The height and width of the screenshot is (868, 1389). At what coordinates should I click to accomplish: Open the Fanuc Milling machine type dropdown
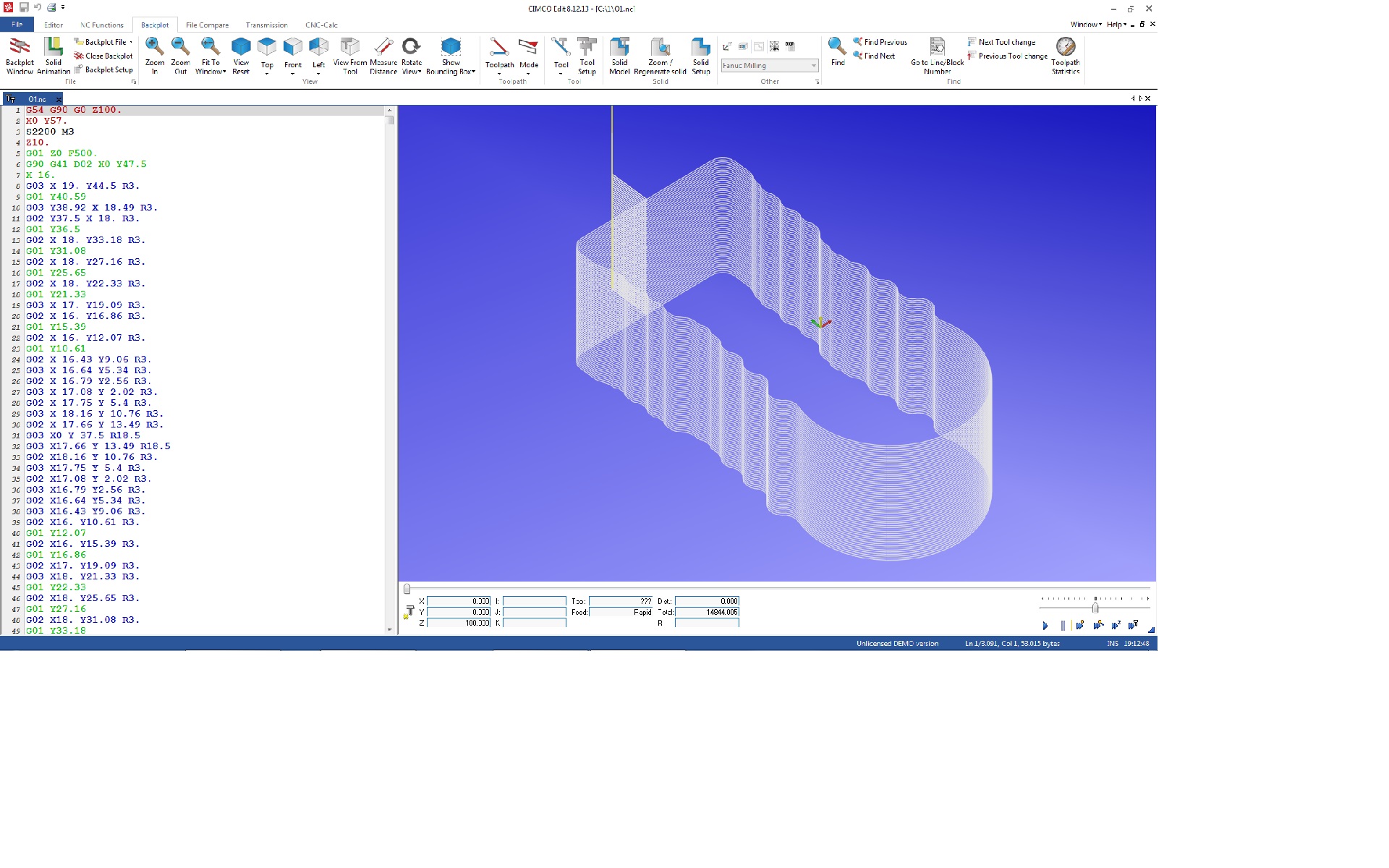point(814,66)
